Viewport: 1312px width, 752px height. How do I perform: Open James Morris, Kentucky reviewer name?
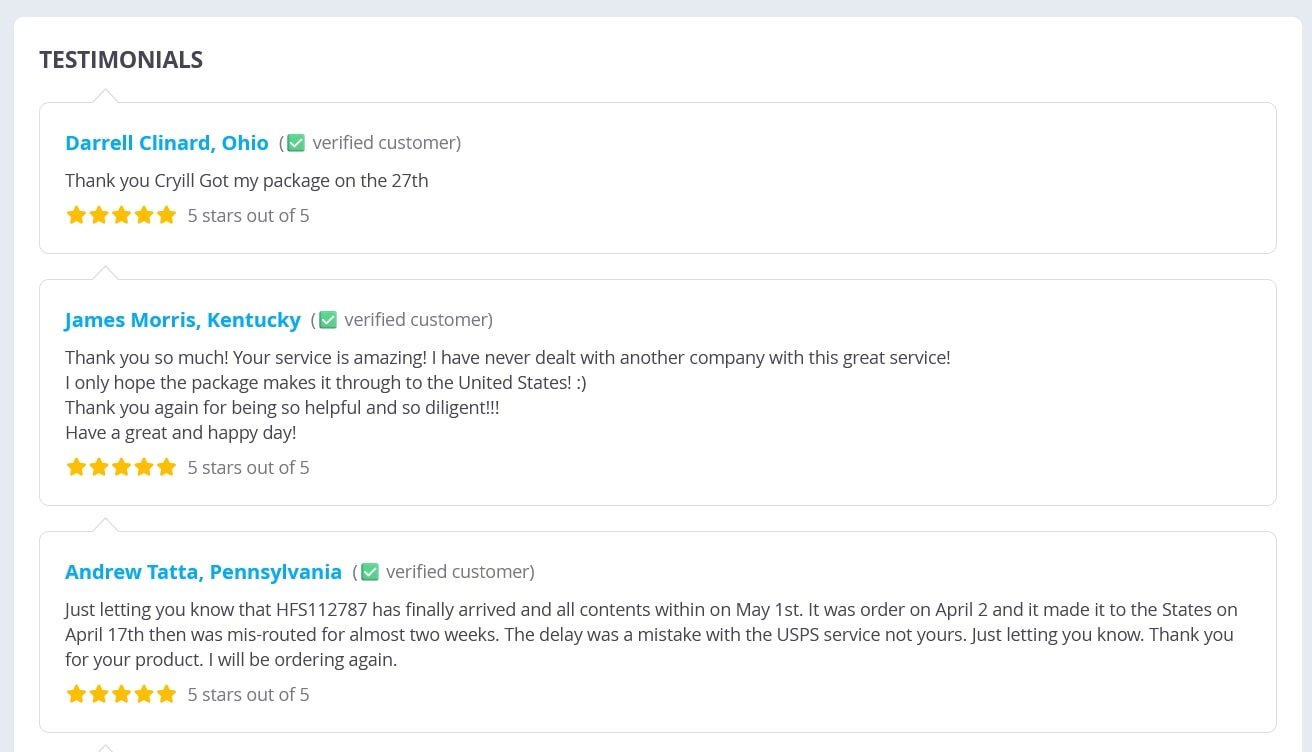coord(183,320)
